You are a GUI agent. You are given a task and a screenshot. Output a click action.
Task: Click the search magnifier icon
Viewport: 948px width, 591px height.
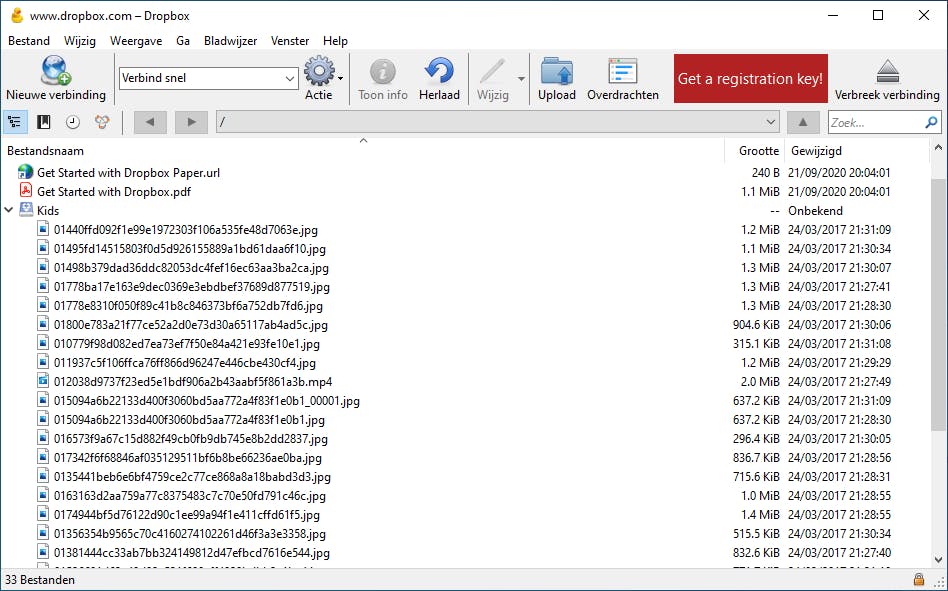tap(931, 123)
